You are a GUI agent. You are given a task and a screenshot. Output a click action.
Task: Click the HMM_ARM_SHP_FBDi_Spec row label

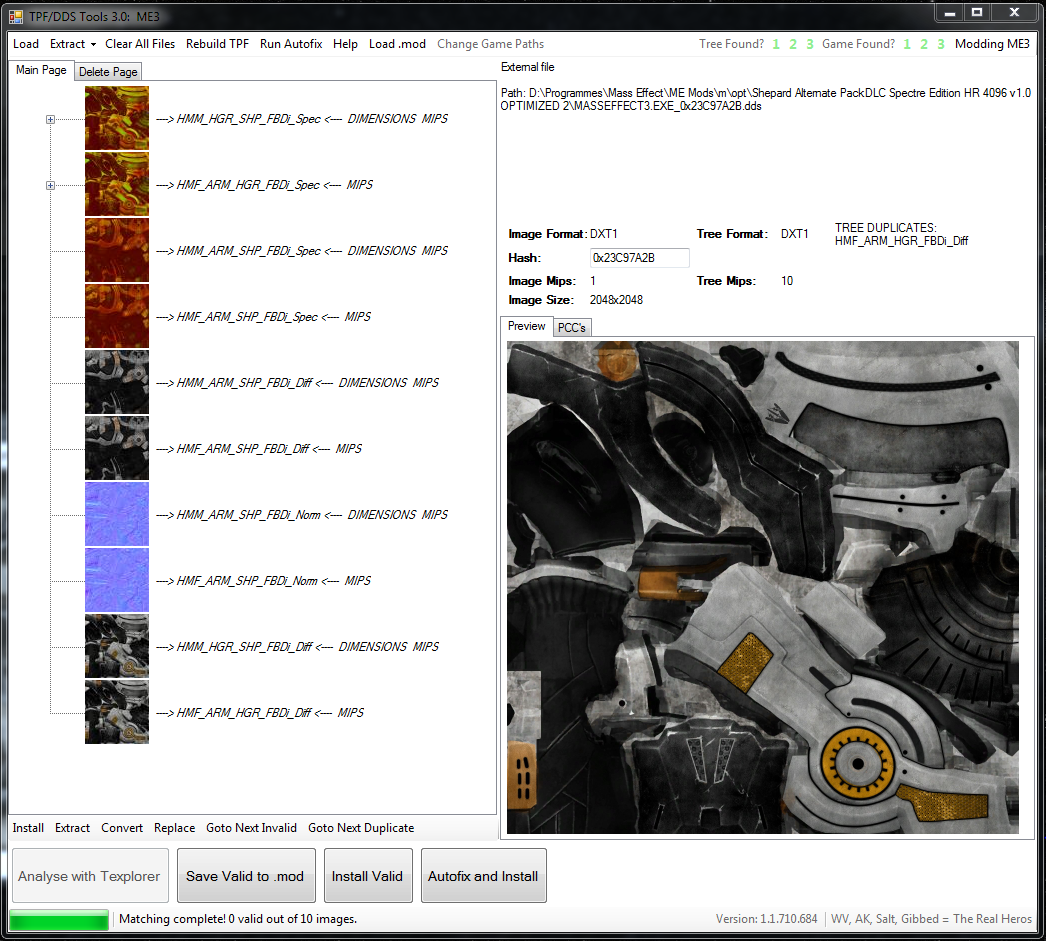point(302,251)
